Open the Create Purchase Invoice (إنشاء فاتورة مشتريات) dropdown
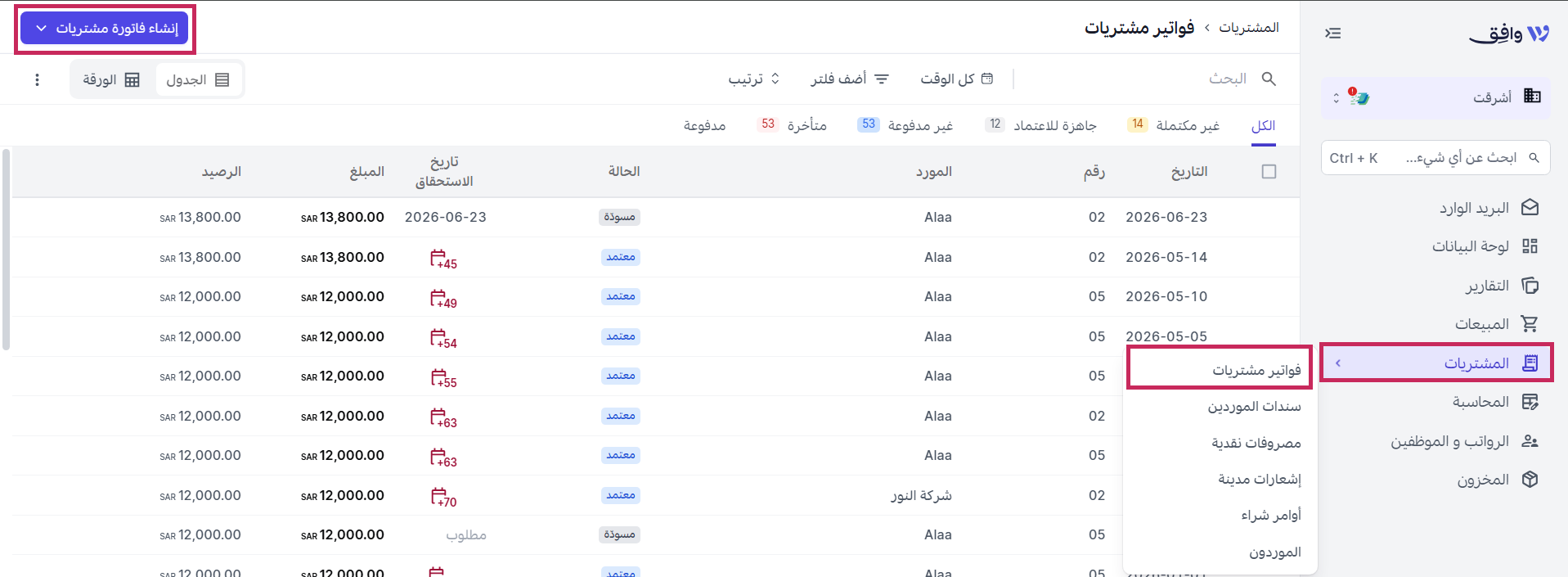 point(105,29)
